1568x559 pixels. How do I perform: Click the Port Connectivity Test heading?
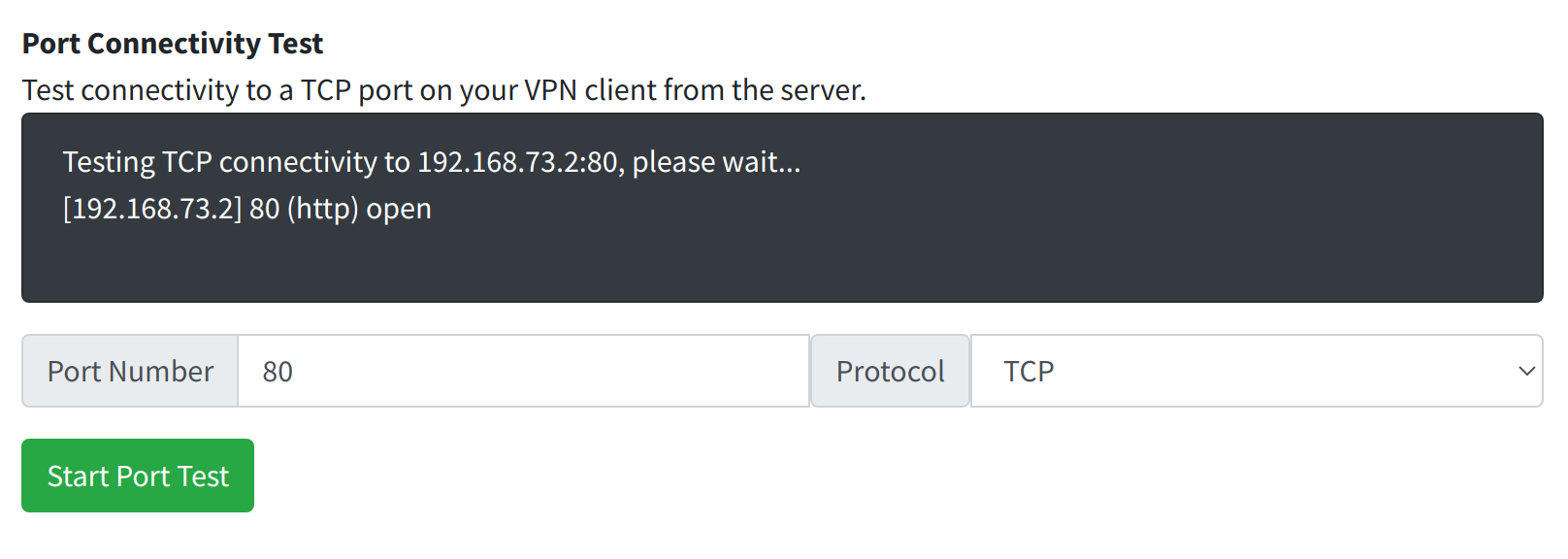(x=173, y=43)
